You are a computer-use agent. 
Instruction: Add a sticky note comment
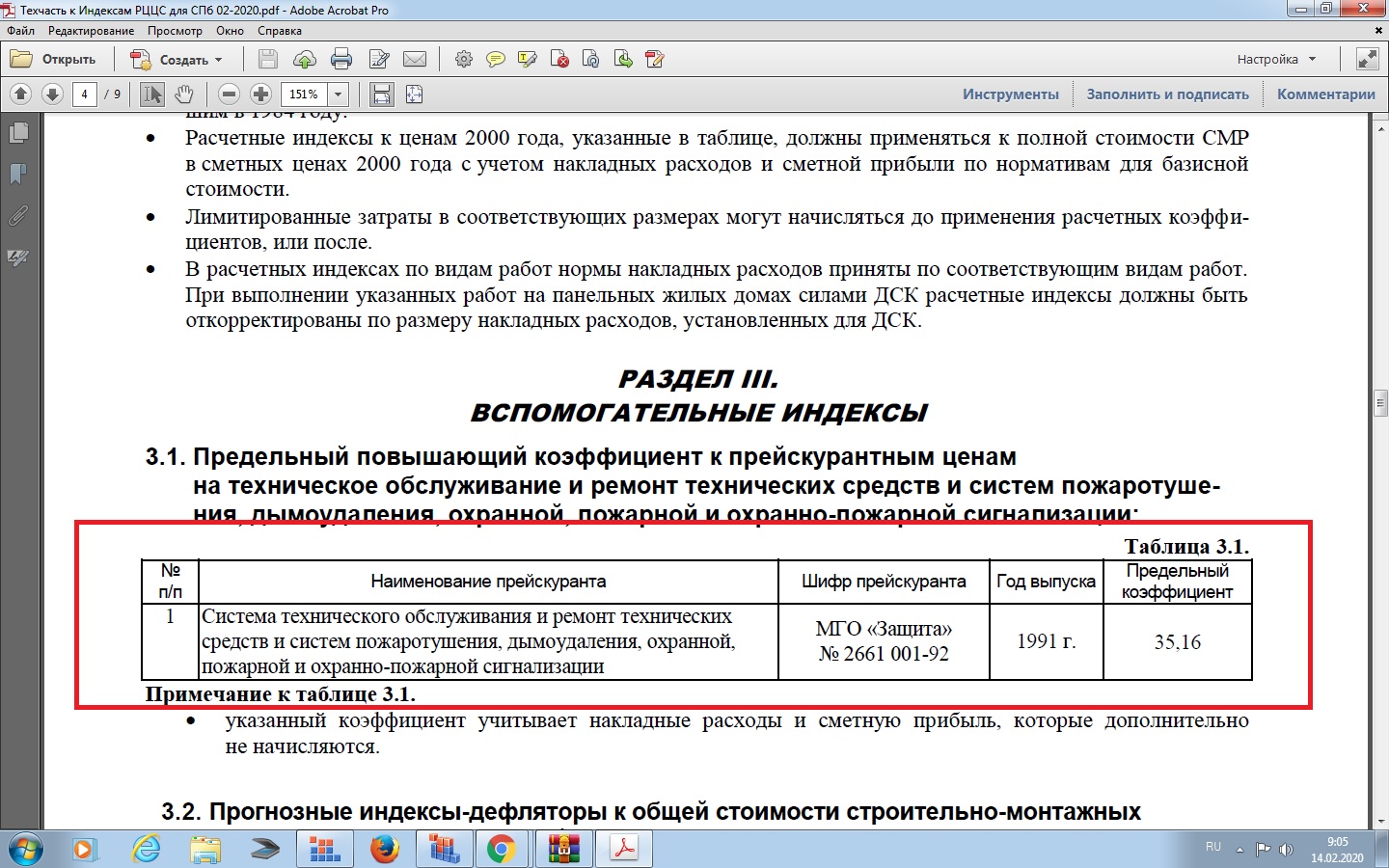[495, 60]
